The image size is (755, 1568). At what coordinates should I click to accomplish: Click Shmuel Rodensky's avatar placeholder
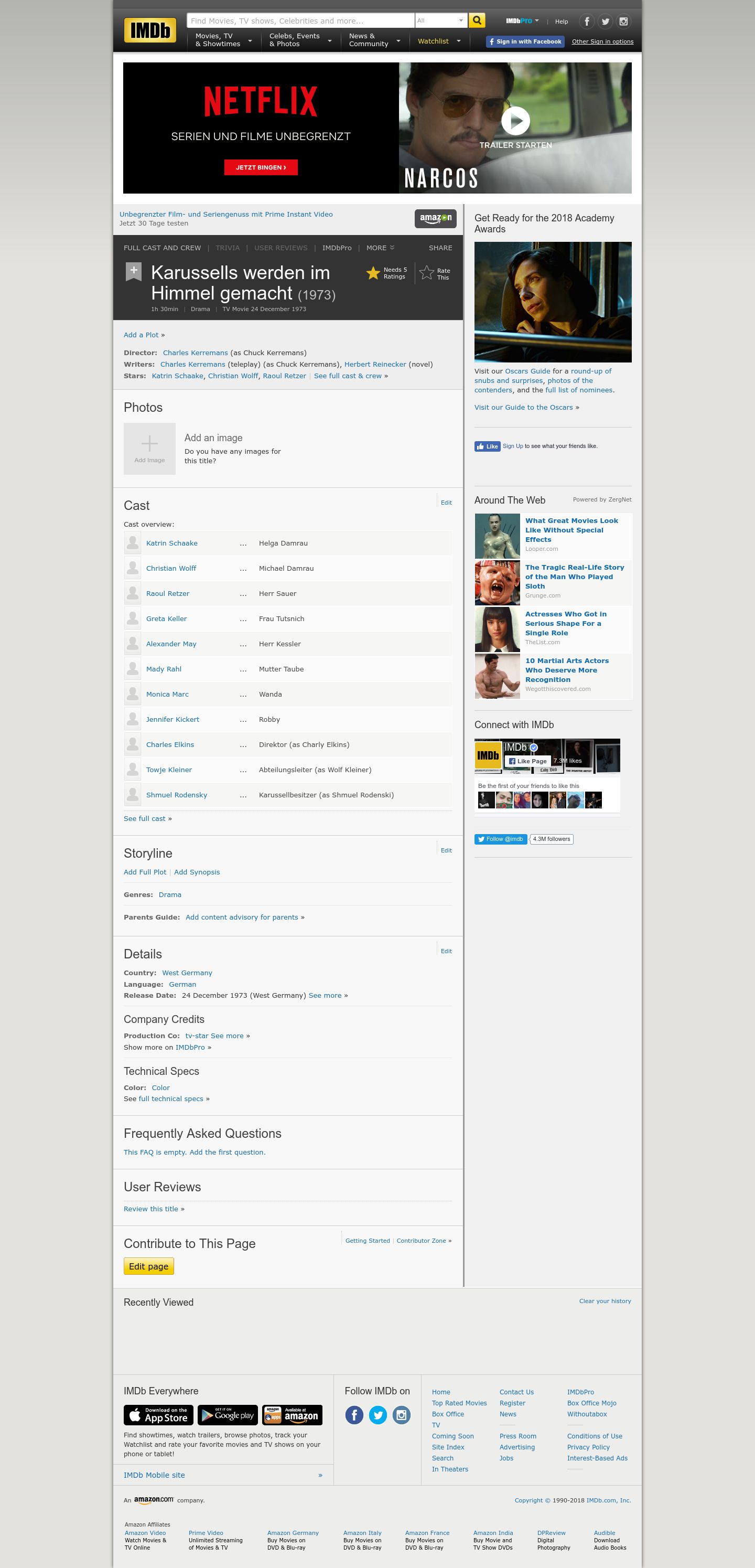pos(133,795)
